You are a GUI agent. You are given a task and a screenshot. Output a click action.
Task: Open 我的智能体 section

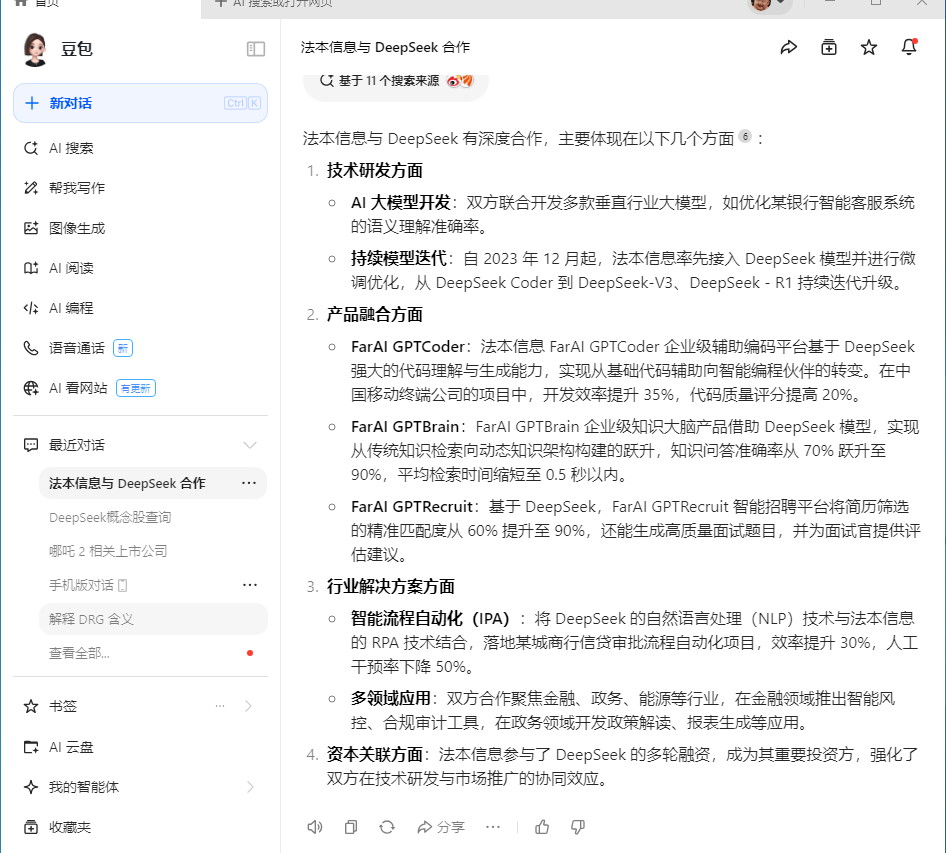coord(84,787)
